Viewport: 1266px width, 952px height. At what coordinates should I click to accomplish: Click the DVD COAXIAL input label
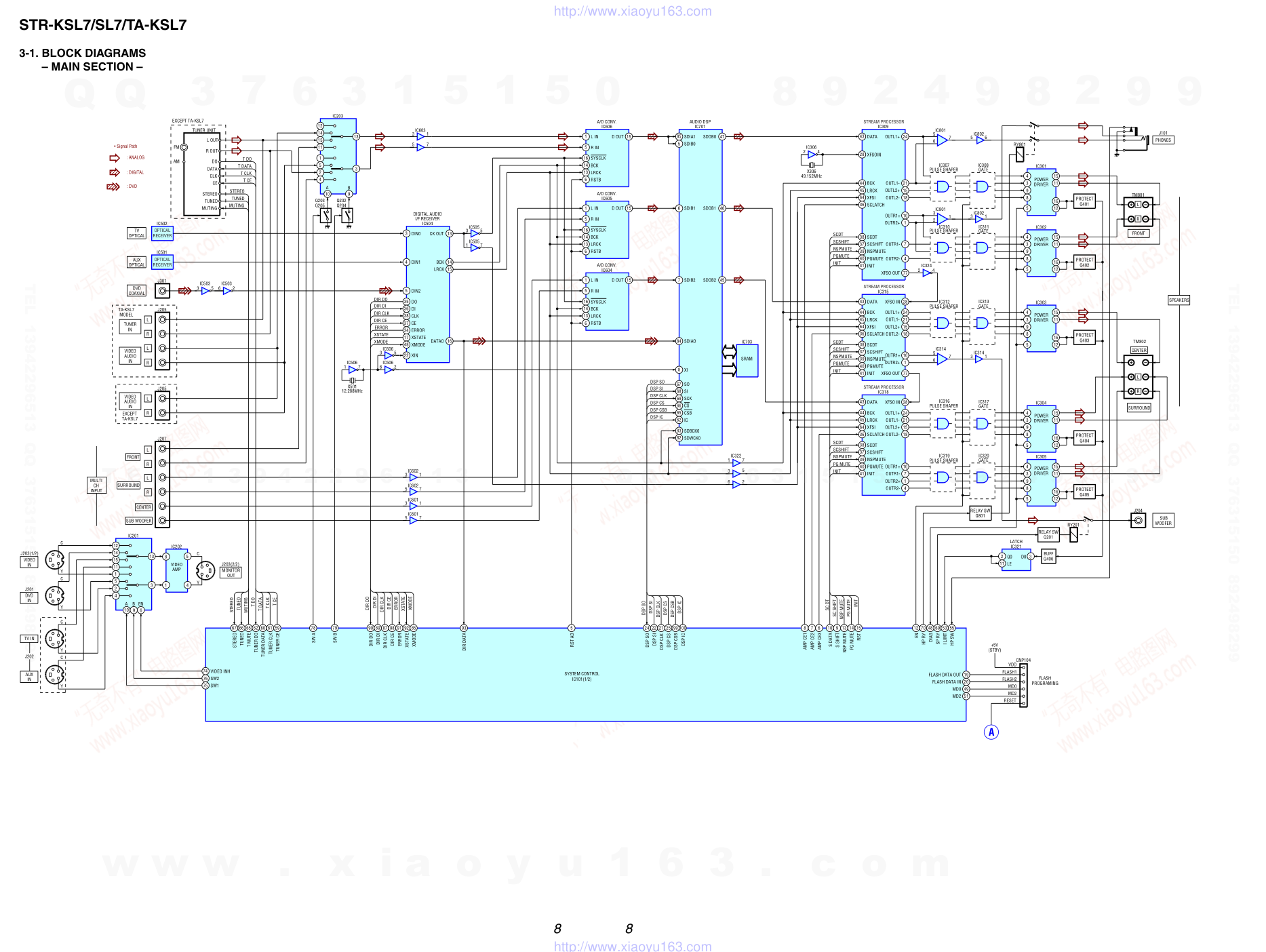[137, 291]
